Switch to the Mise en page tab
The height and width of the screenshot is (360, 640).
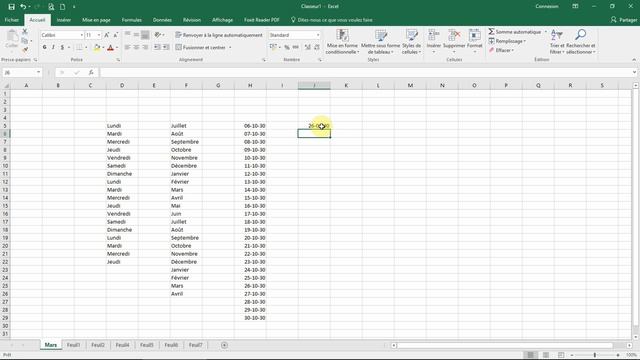[x=96, y=20]
